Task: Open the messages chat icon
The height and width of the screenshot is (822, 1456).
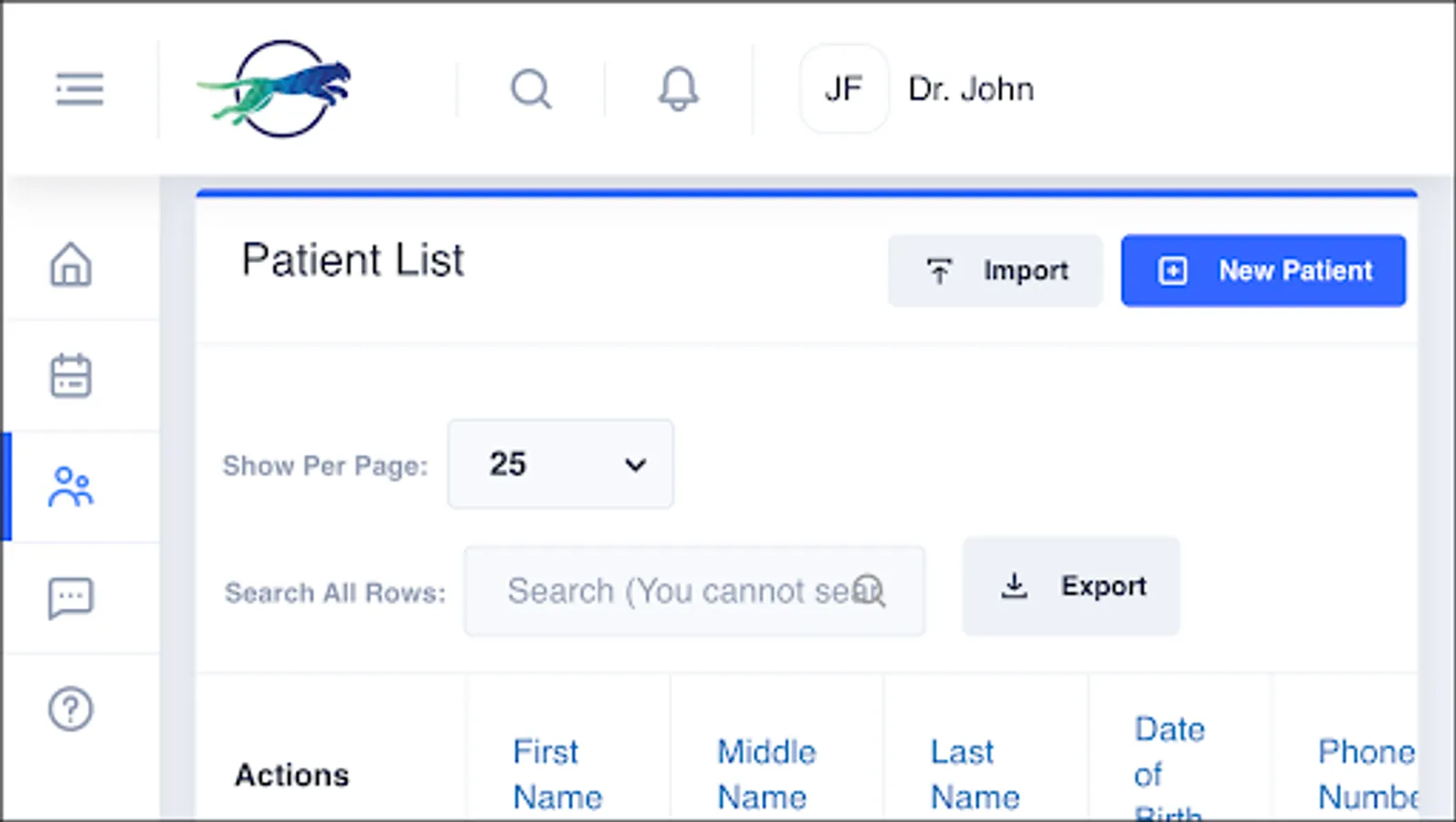Action: (70, 598)
